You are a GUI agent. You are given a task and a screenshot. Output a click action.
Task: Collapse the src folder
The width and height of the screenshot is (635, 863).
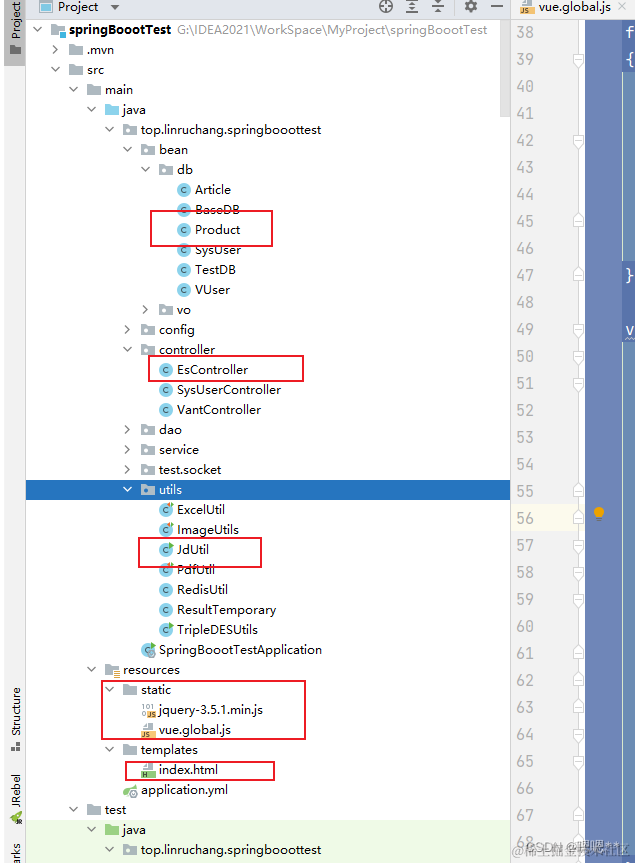[55, 69]
